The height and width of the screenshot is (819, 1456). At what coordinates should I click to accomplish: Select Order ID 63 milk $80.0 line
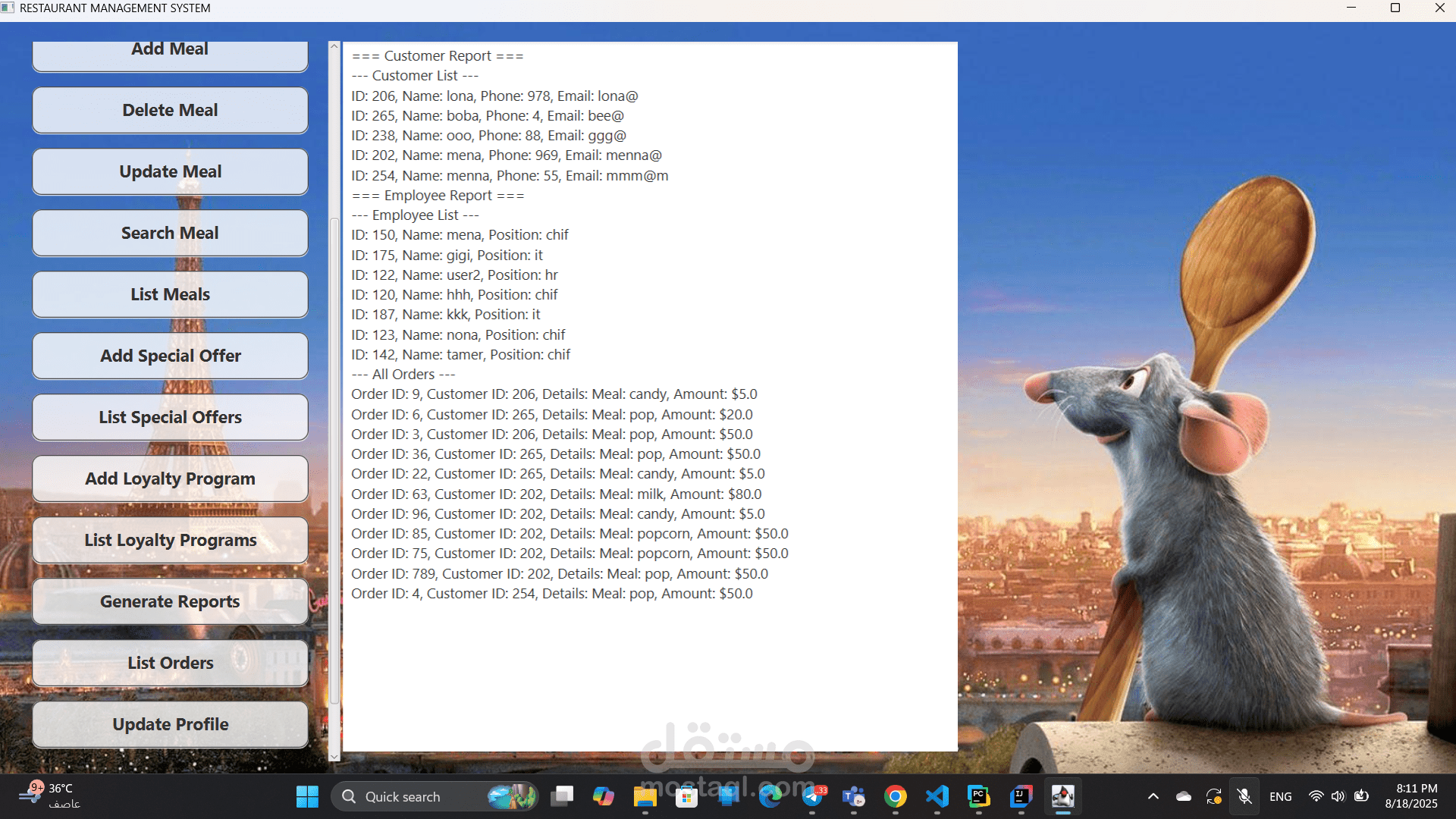[557, 494]
